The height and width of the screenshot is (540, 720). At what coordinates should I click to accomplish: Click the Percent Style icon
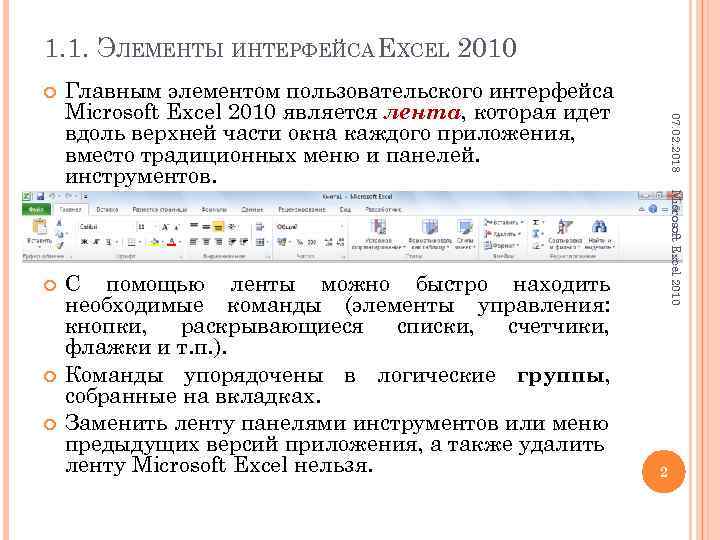[299, 242]
